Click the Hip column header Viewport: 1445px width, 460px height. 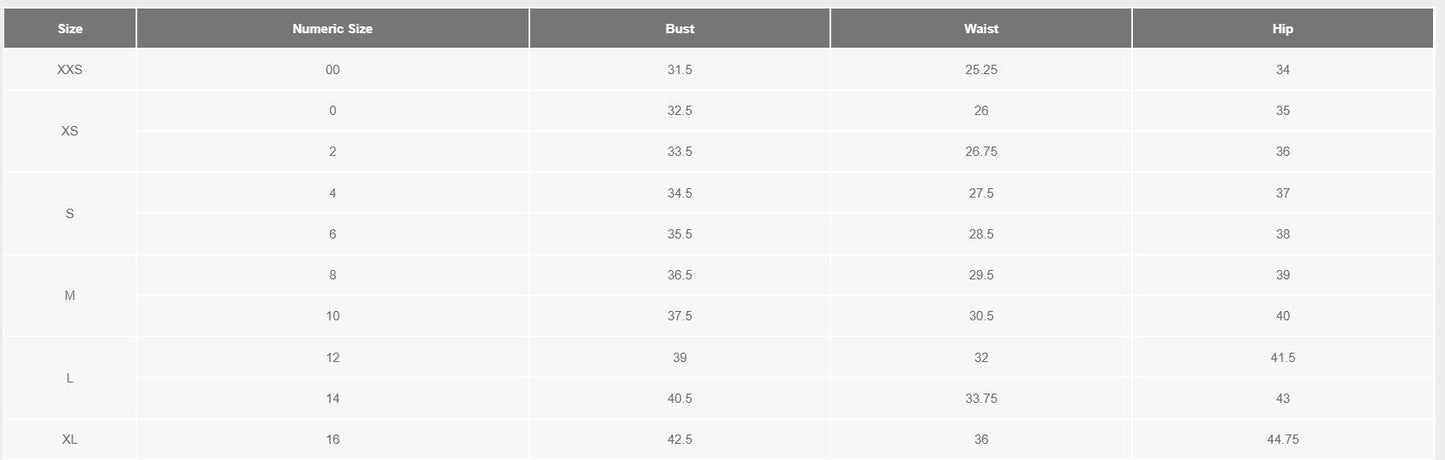click(1283, 29)
